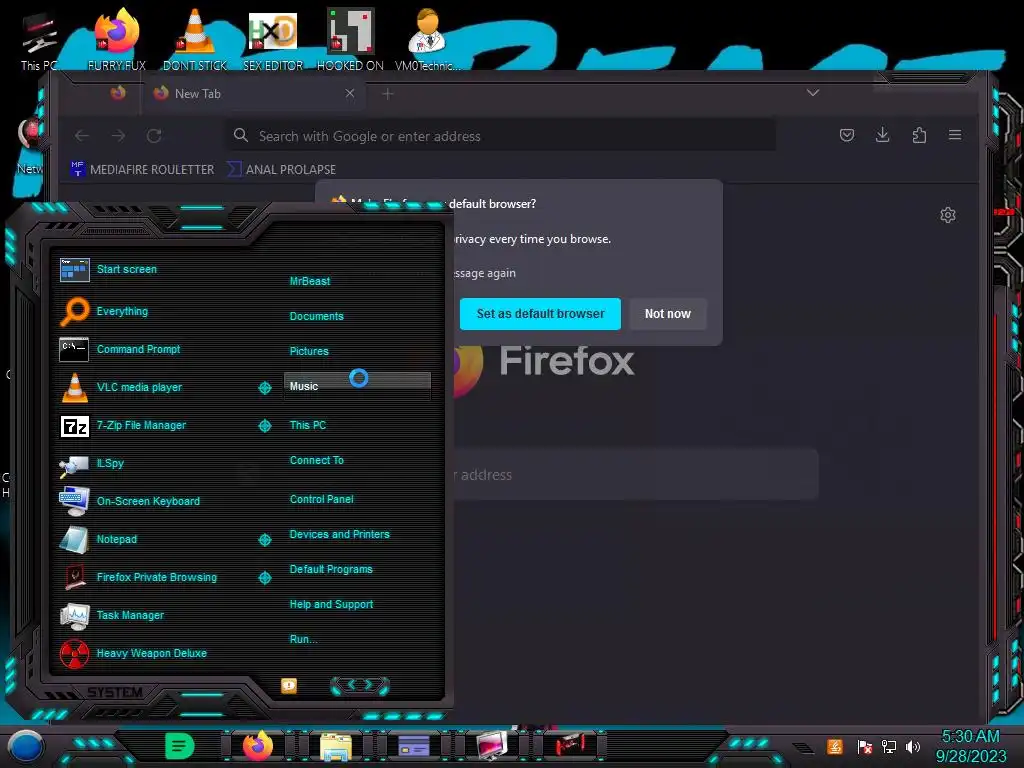
Task: Open Firefox downloads panel
Action: tap(882, 135)
